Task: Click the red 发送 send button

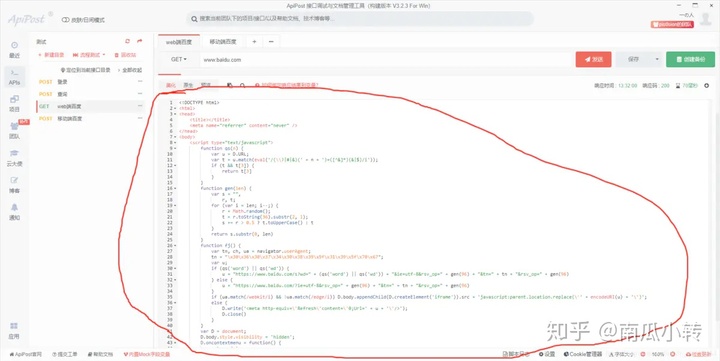Action: point(593,59)
